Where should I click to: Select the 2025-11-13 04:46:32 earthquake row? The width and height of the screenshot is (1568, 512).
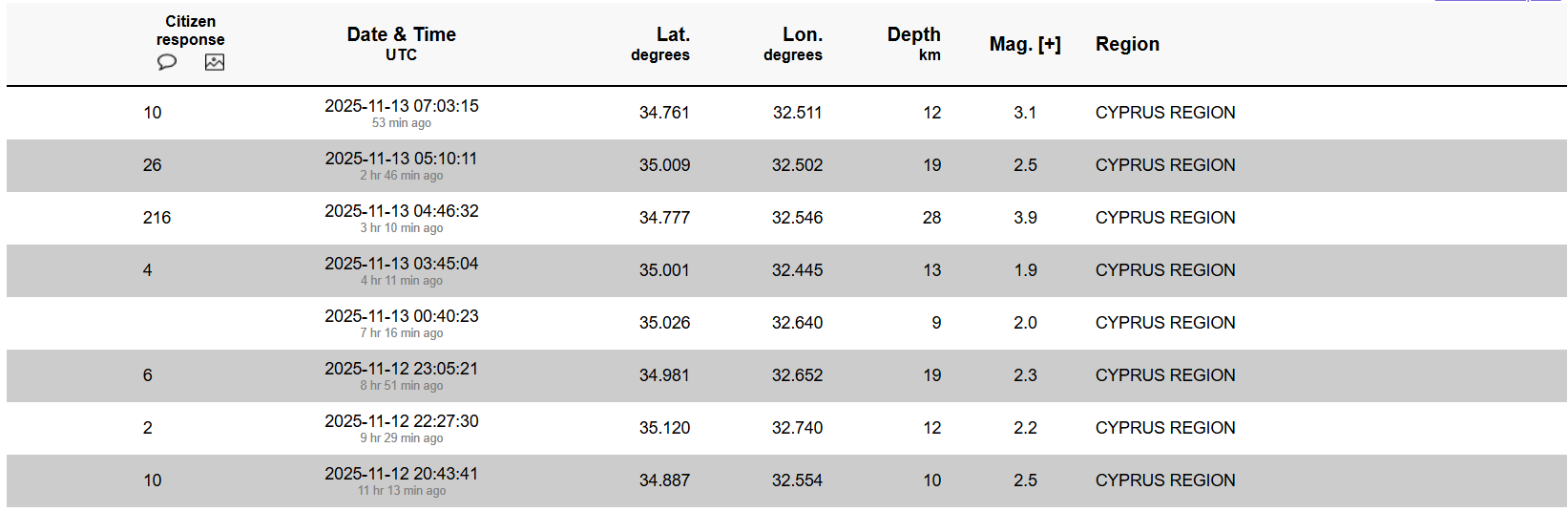[401, 211]
